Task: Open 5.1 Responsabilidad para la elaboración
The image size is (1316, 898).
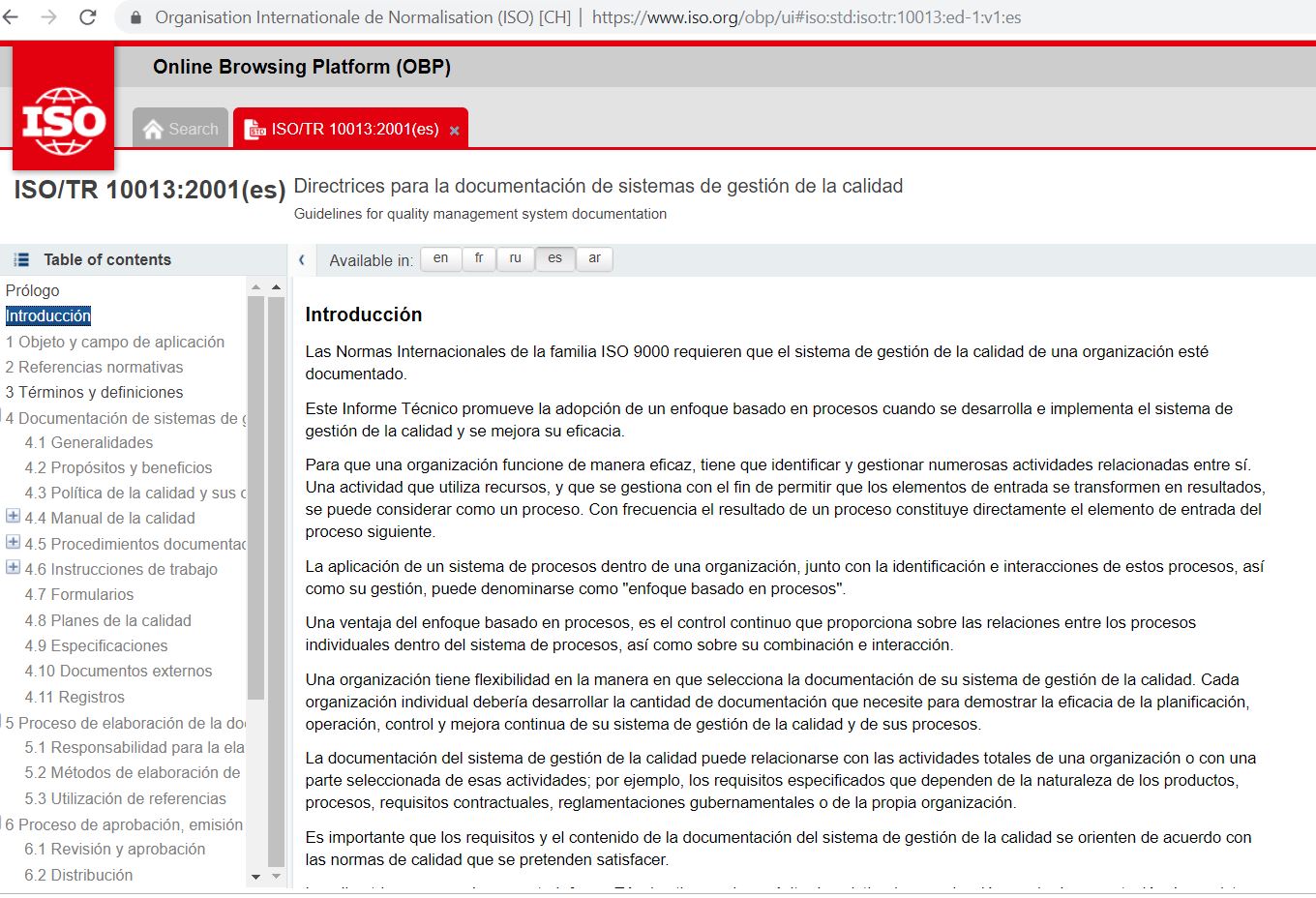Action: tap(135, 747)
